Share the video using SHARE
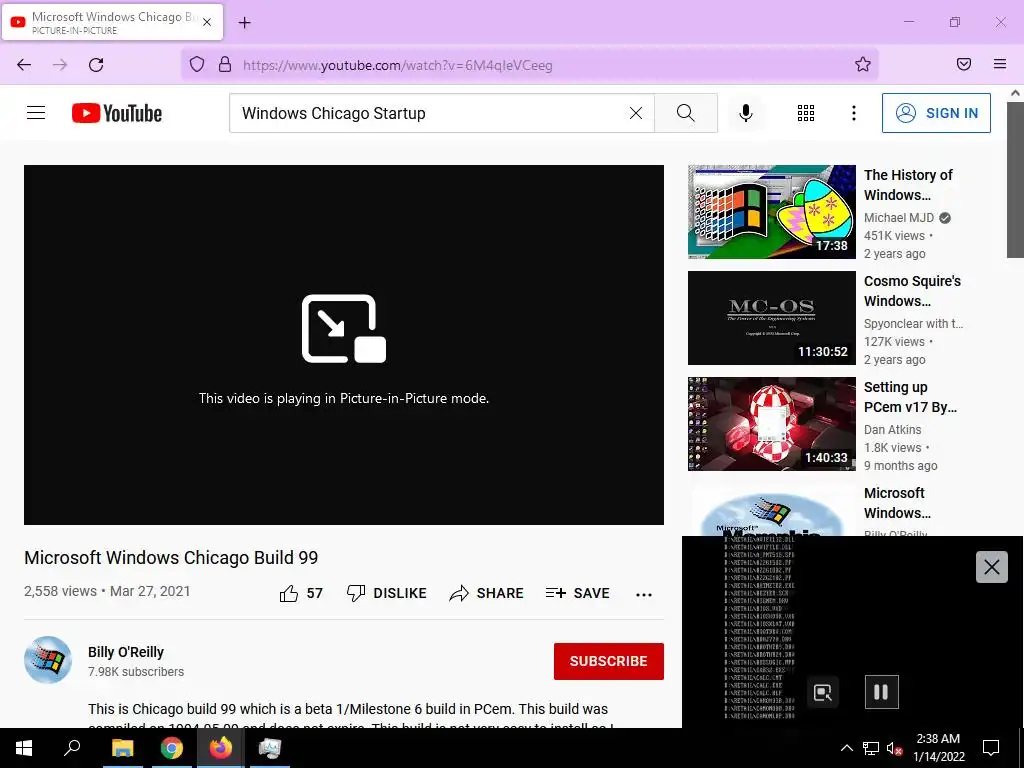The image size is (1024, 768). pyautogui.click(x=487, y=593)
